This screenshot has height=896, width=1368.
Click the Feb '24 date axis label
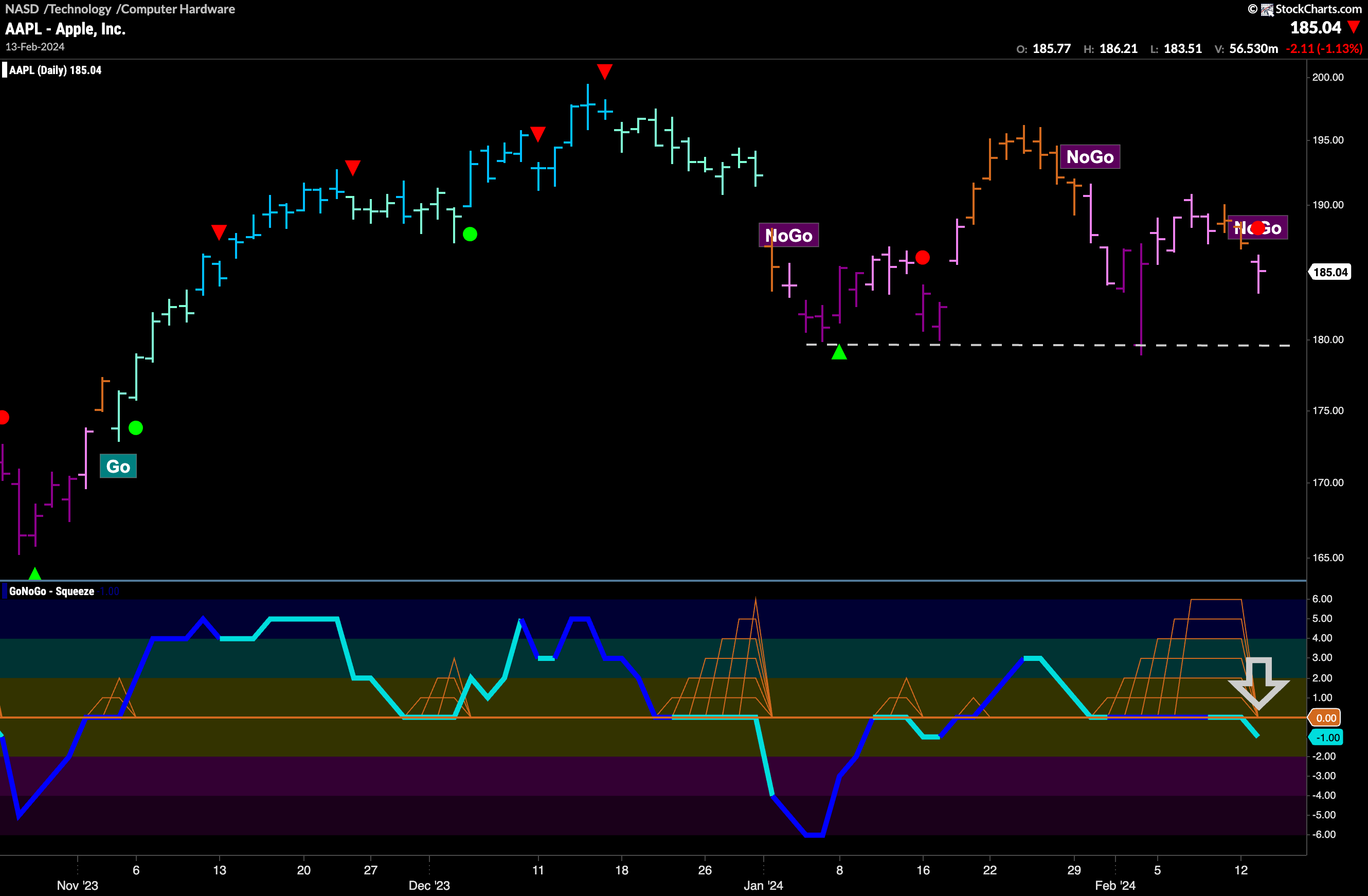1115,885
